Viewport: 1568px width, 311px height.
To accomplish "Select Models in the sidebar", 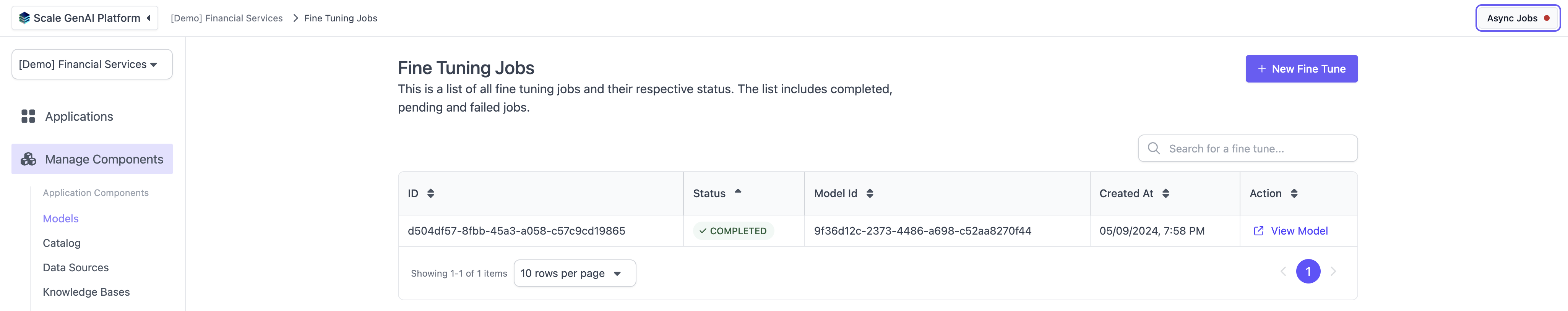I will pyautogui.click(x=61, y=219).
